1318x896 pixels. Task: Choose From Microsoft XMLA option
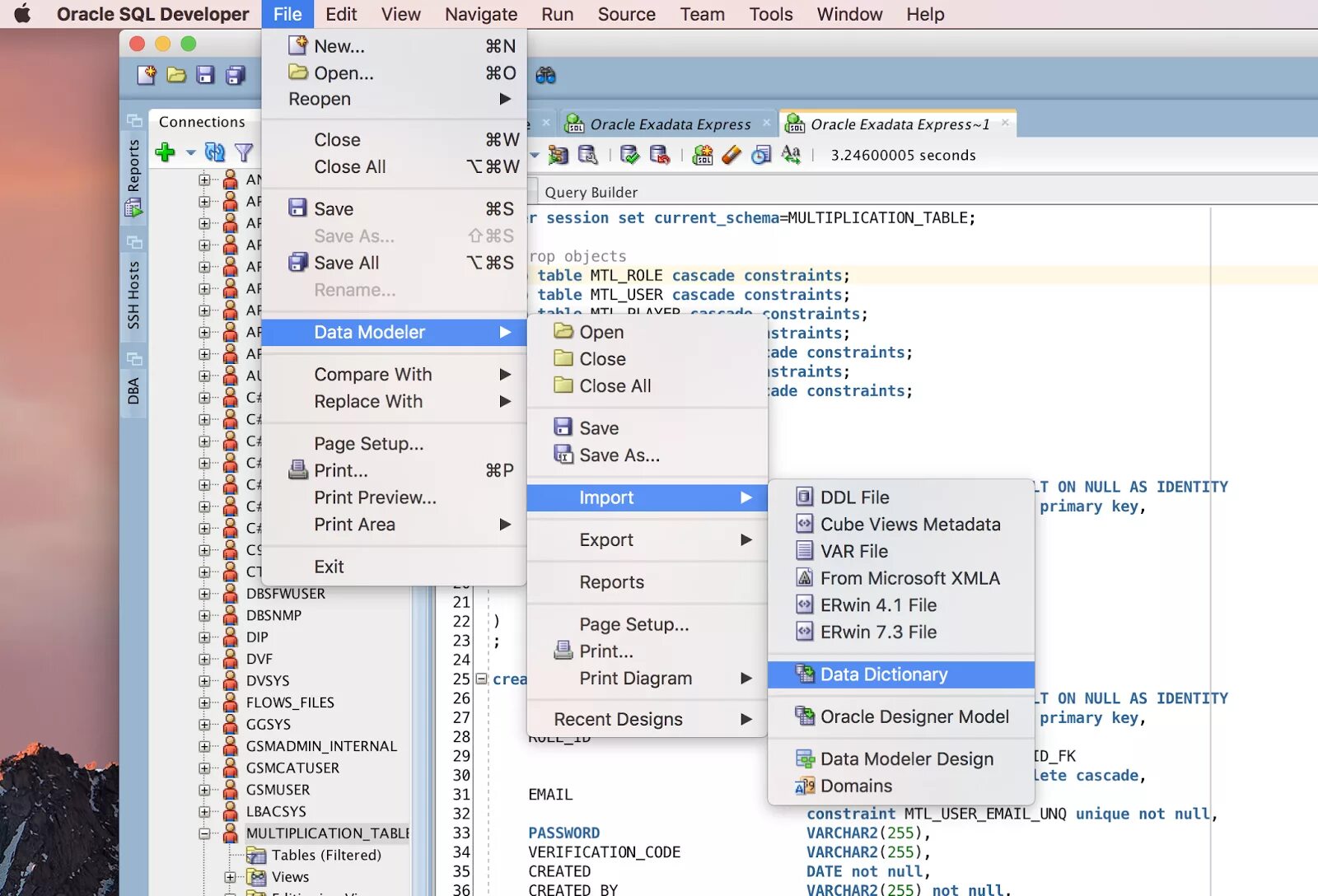[x=901, y=579]
